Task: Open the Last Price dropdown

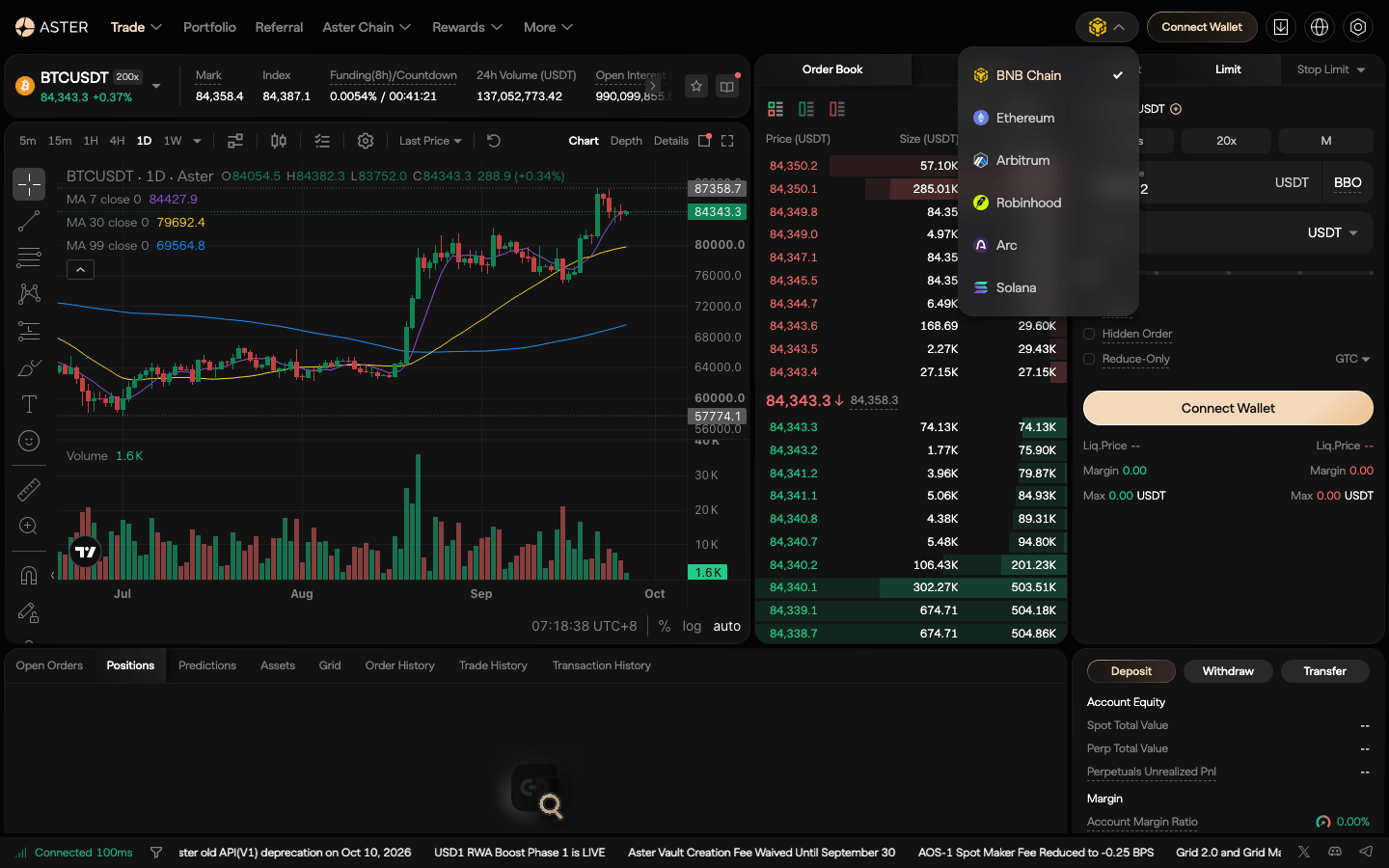Action: point(430,141)
